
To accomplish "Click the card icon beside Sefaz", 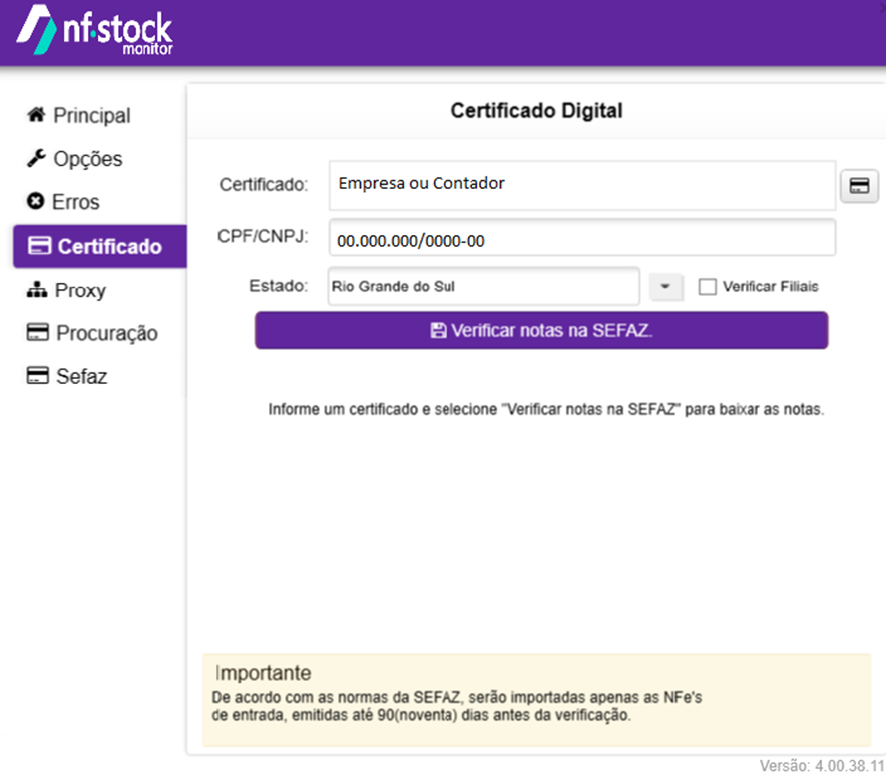I will tap(38, 376).
